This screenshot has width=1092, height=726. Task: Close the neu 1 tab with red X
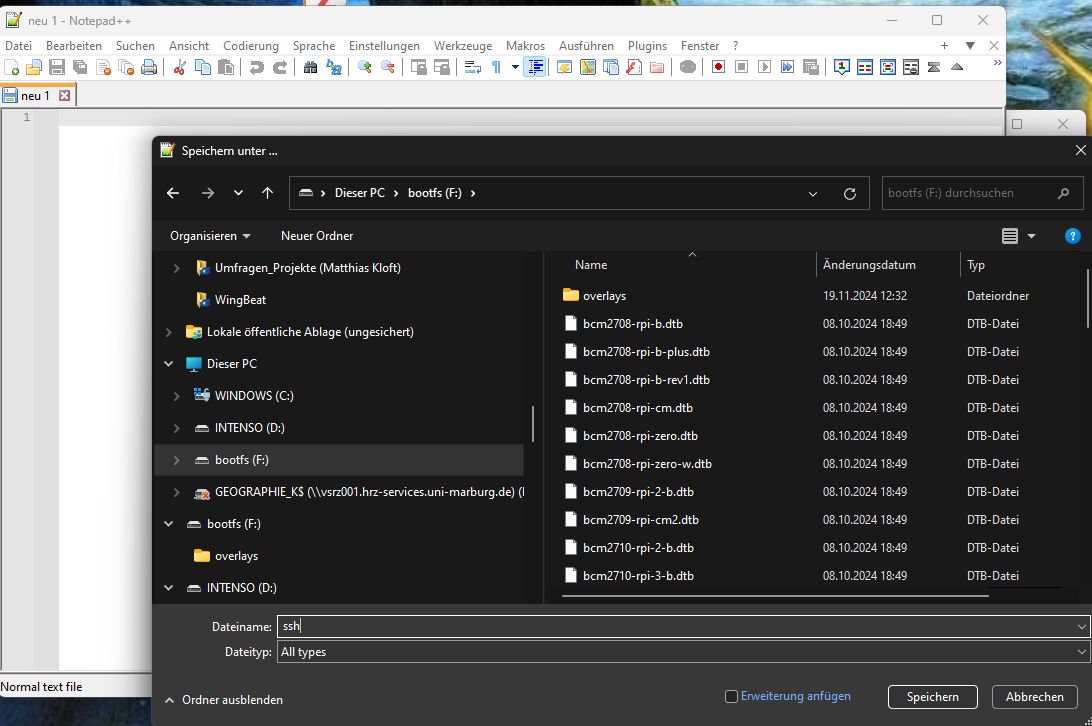(65, 95)
